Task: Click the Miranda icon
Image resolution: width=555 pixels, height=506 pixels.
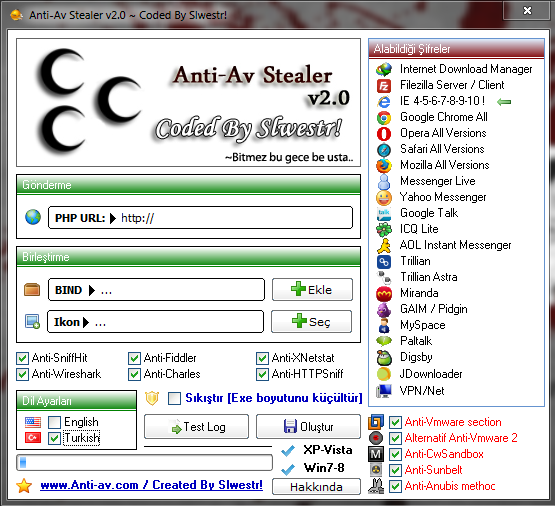Action: pos(384,293)
